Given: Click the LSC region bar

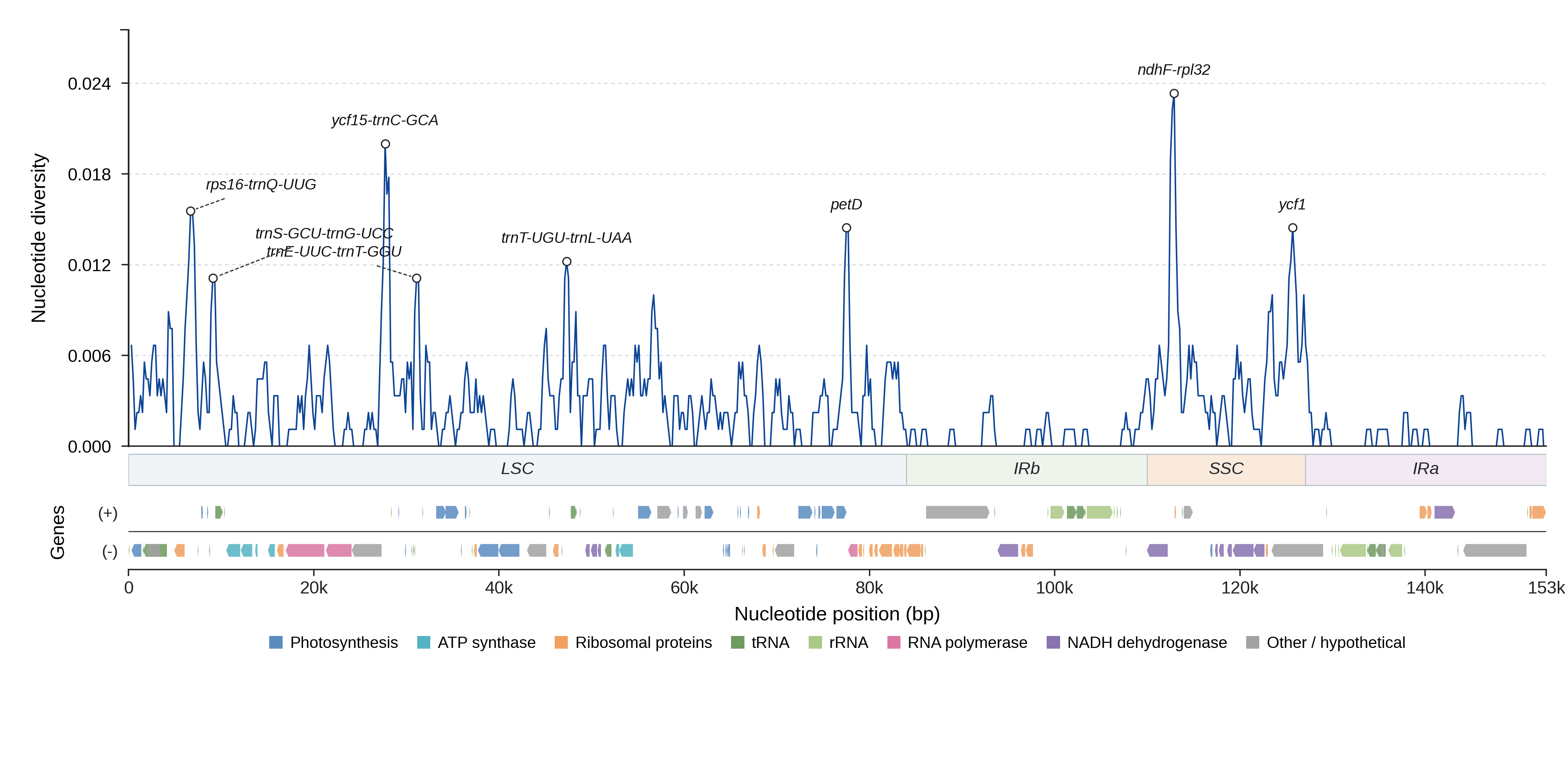Looking at the screenshot, I should click(x=517, y=469).
